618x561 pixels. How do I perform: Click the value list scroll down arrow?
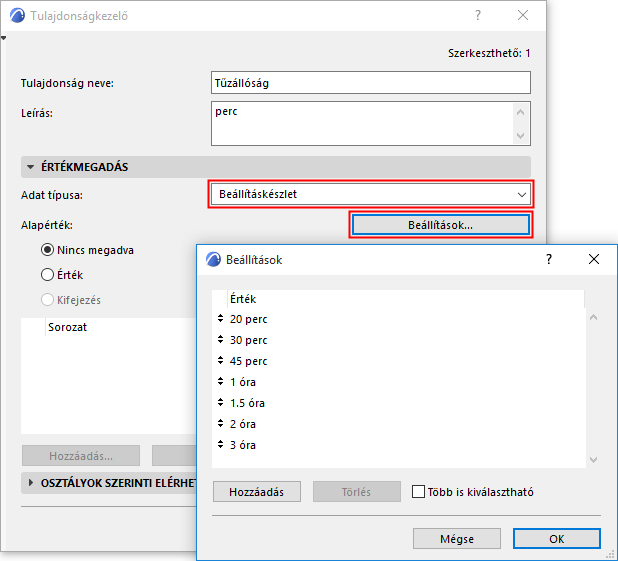coord(594,460)
